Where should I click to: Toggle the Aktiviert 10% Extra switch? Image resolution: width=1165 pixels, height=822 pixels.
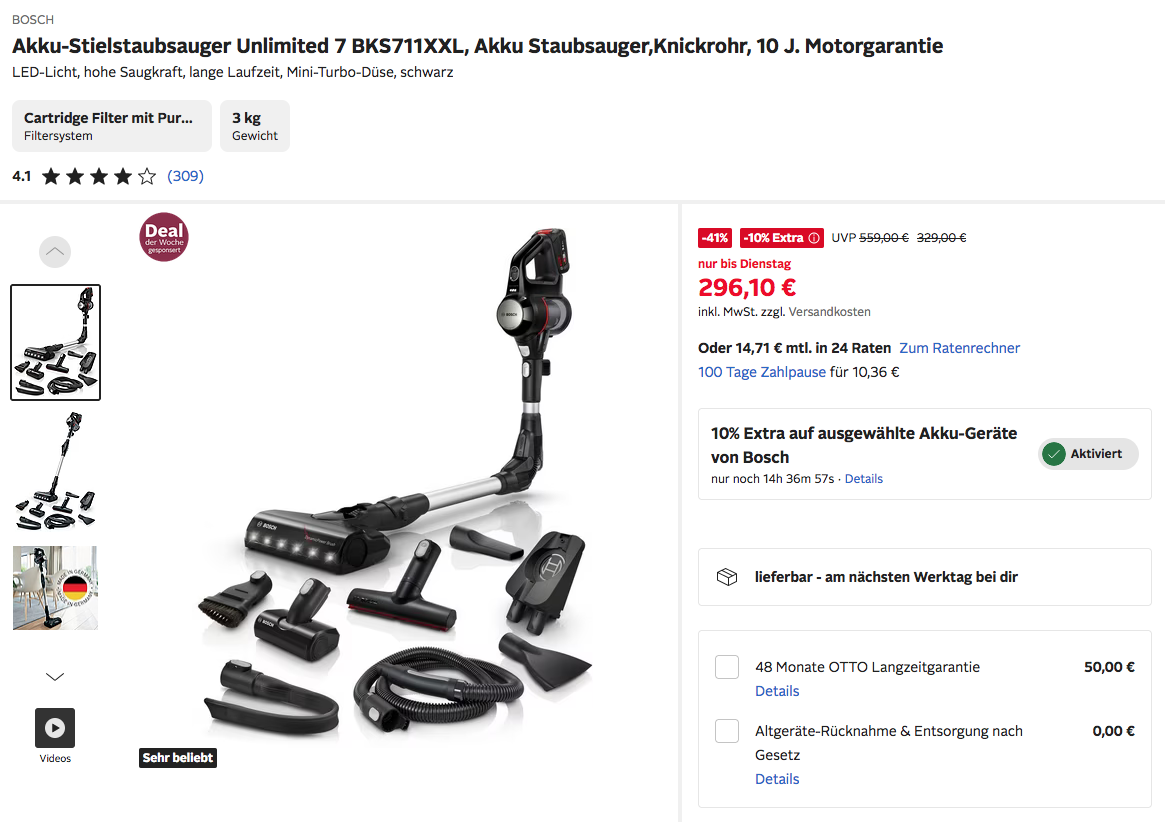click(1088, 454)
